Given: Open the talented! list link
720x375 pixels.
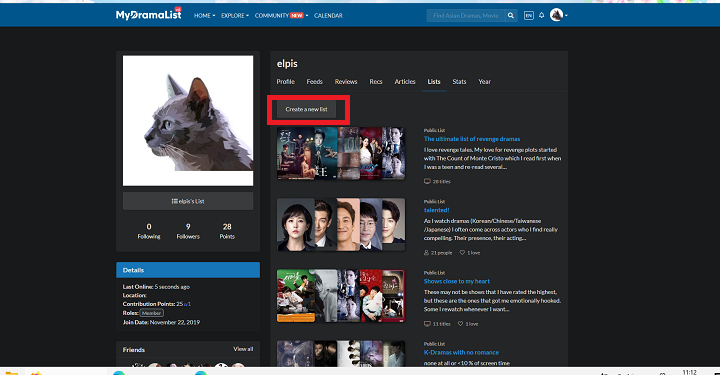Looking at the screenshot, I should (437, 210).
